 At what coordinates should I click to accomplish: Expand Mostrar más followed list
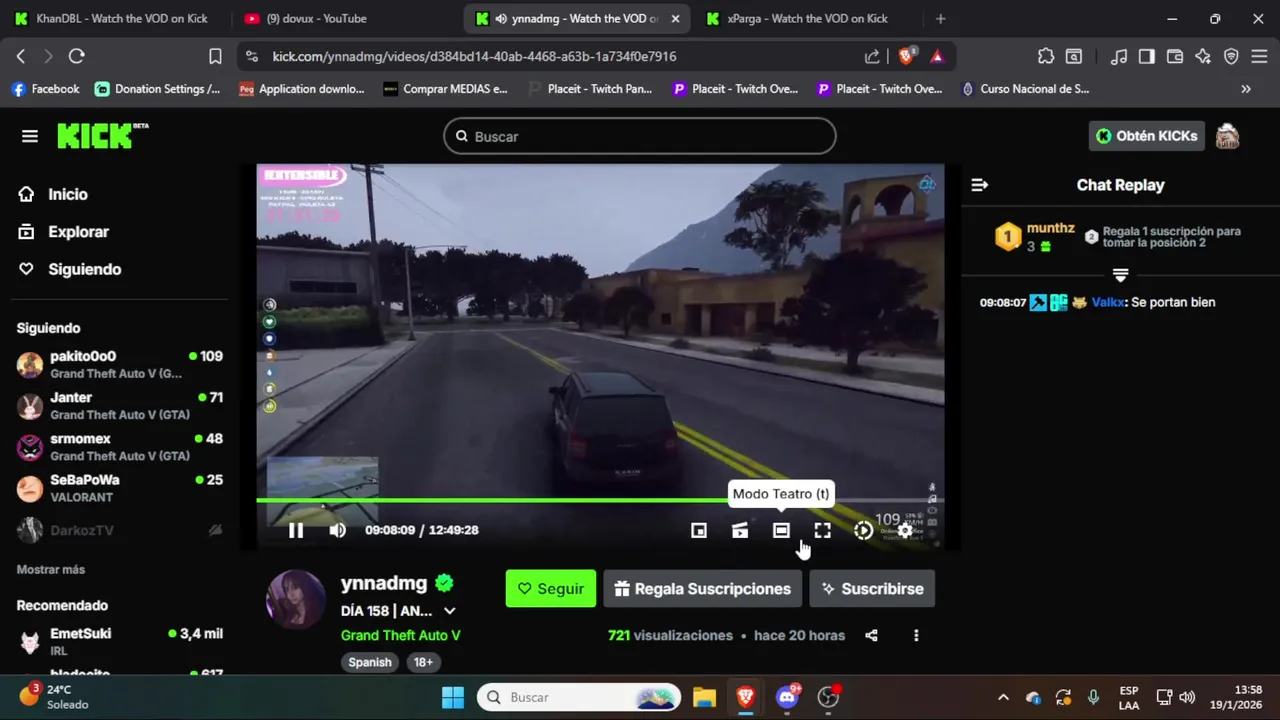coord(51,569)
